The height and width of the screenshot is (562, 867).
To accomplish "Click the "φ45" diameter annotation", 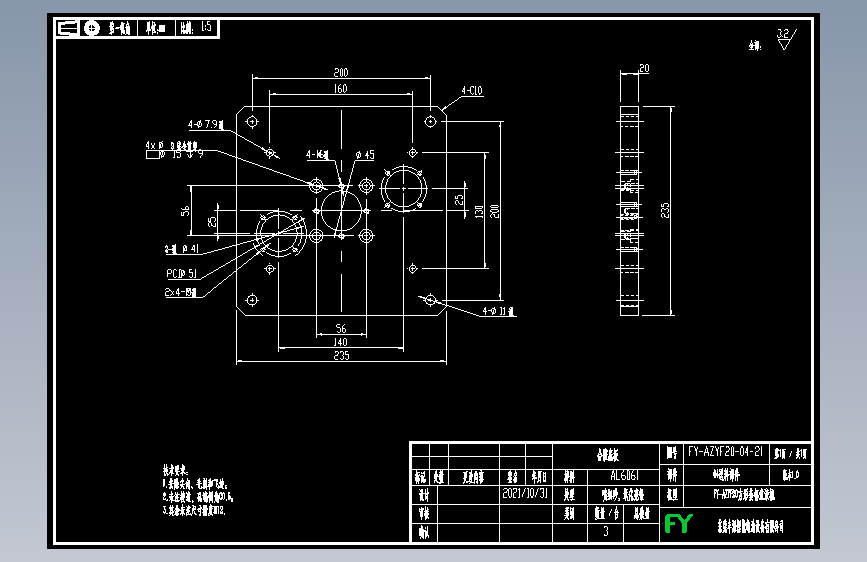I will pos(365,155).
